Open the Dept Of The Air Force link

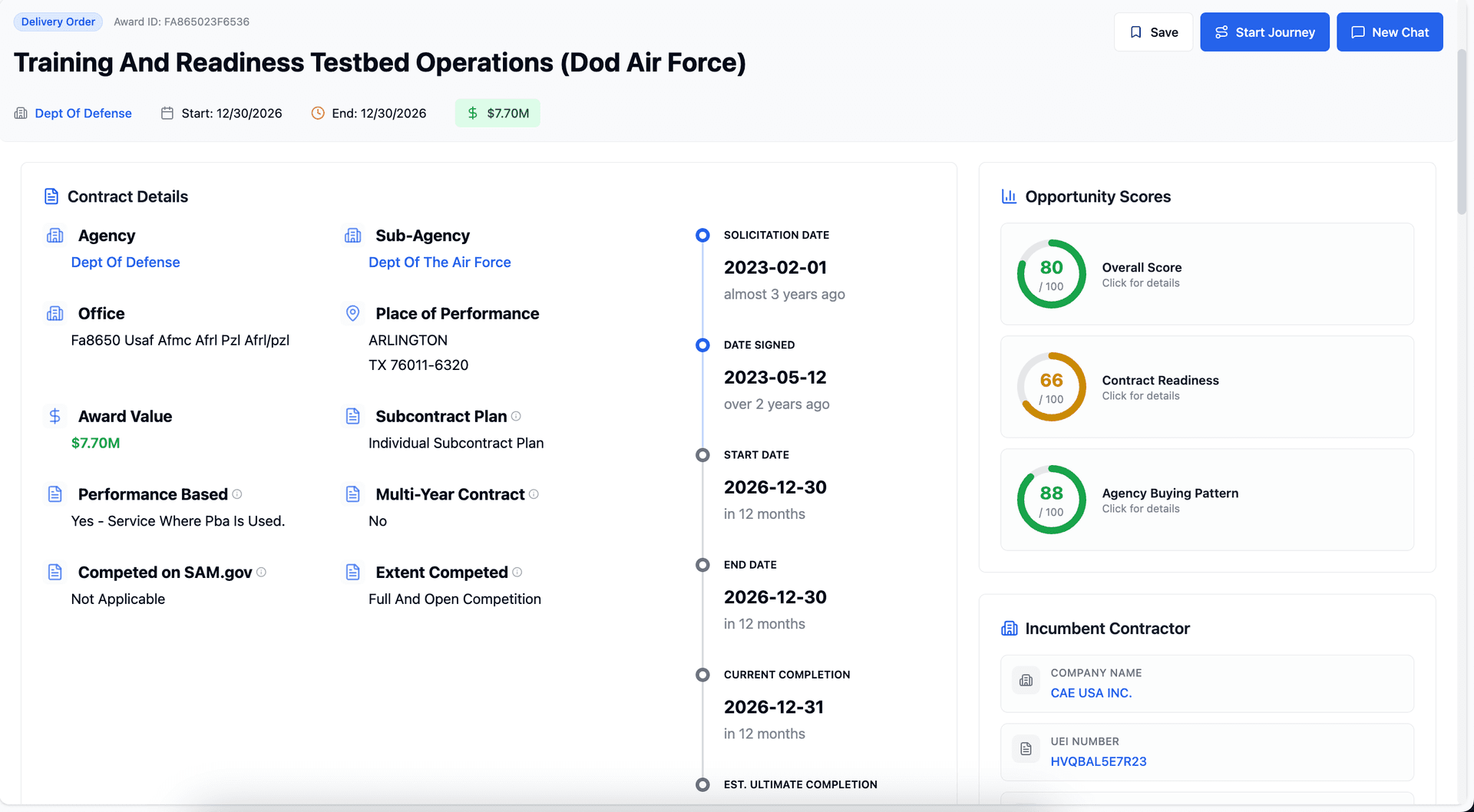click(x=439, y=262)
